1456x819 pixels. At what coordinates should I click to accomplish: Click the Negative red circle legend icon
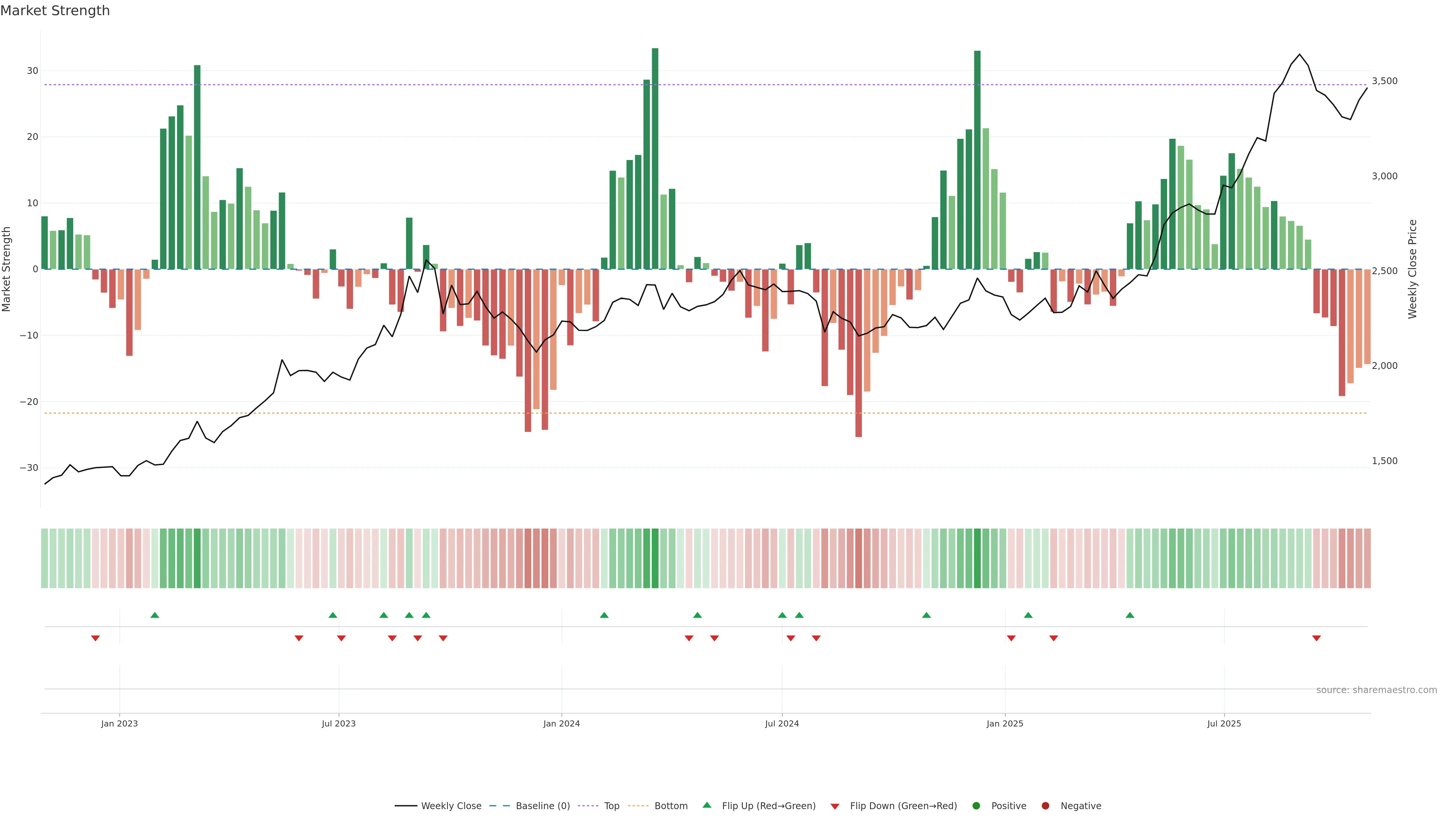[1045, 806]
